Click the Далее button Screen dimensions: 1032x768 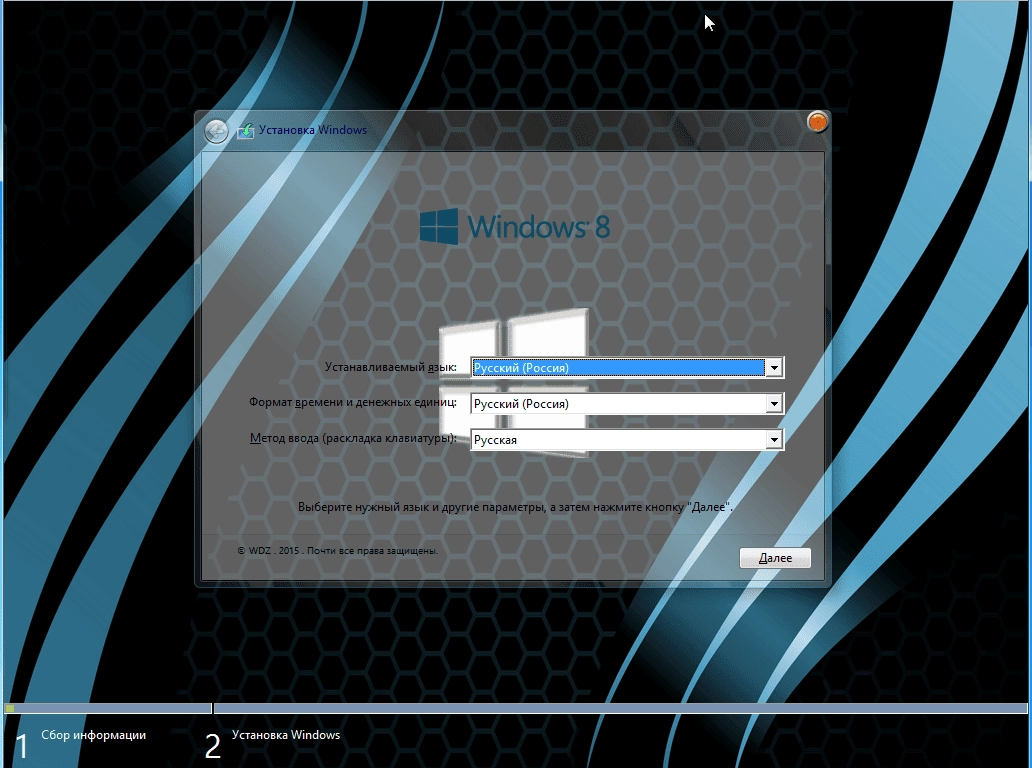(x=775, y=558)
